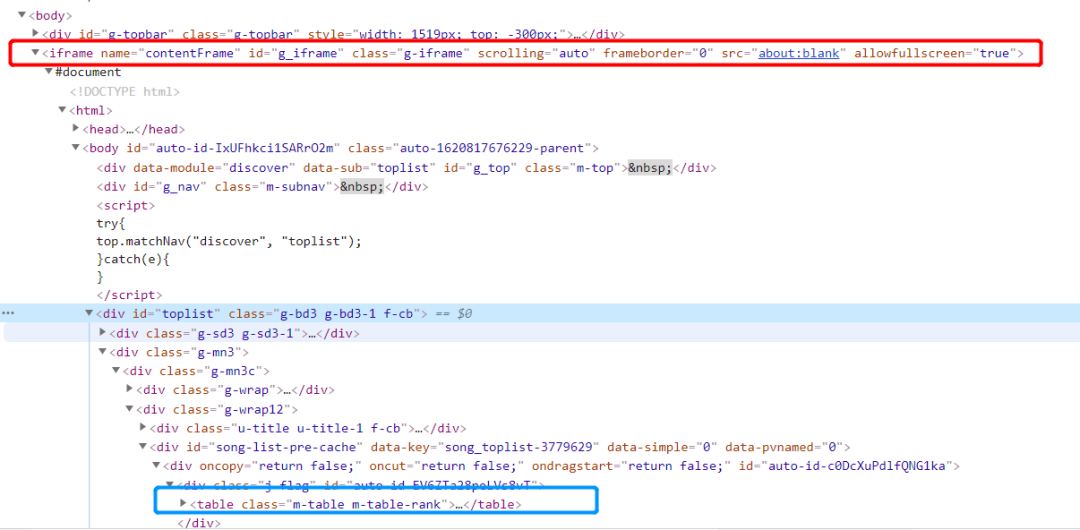Collapse the top-level body element

[22, 14]
